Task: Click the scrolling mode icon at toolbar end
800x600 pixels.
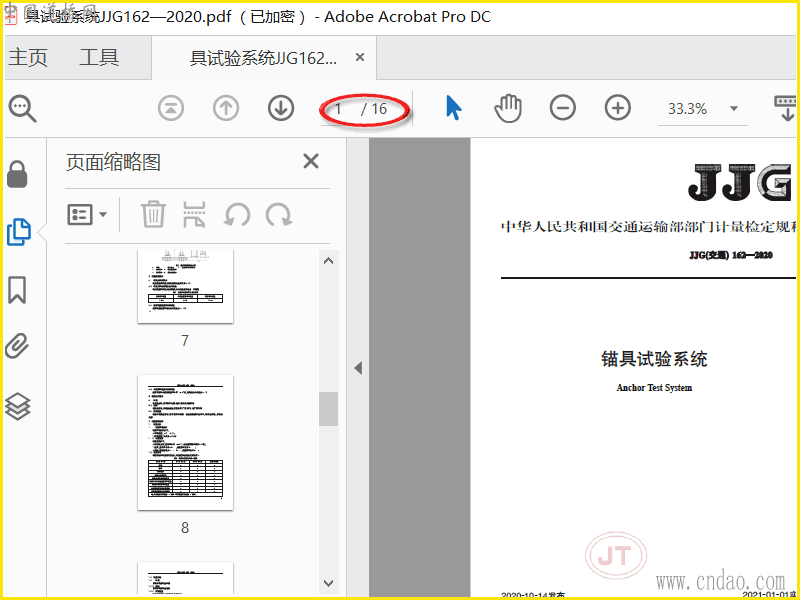Action: point(786,108)
